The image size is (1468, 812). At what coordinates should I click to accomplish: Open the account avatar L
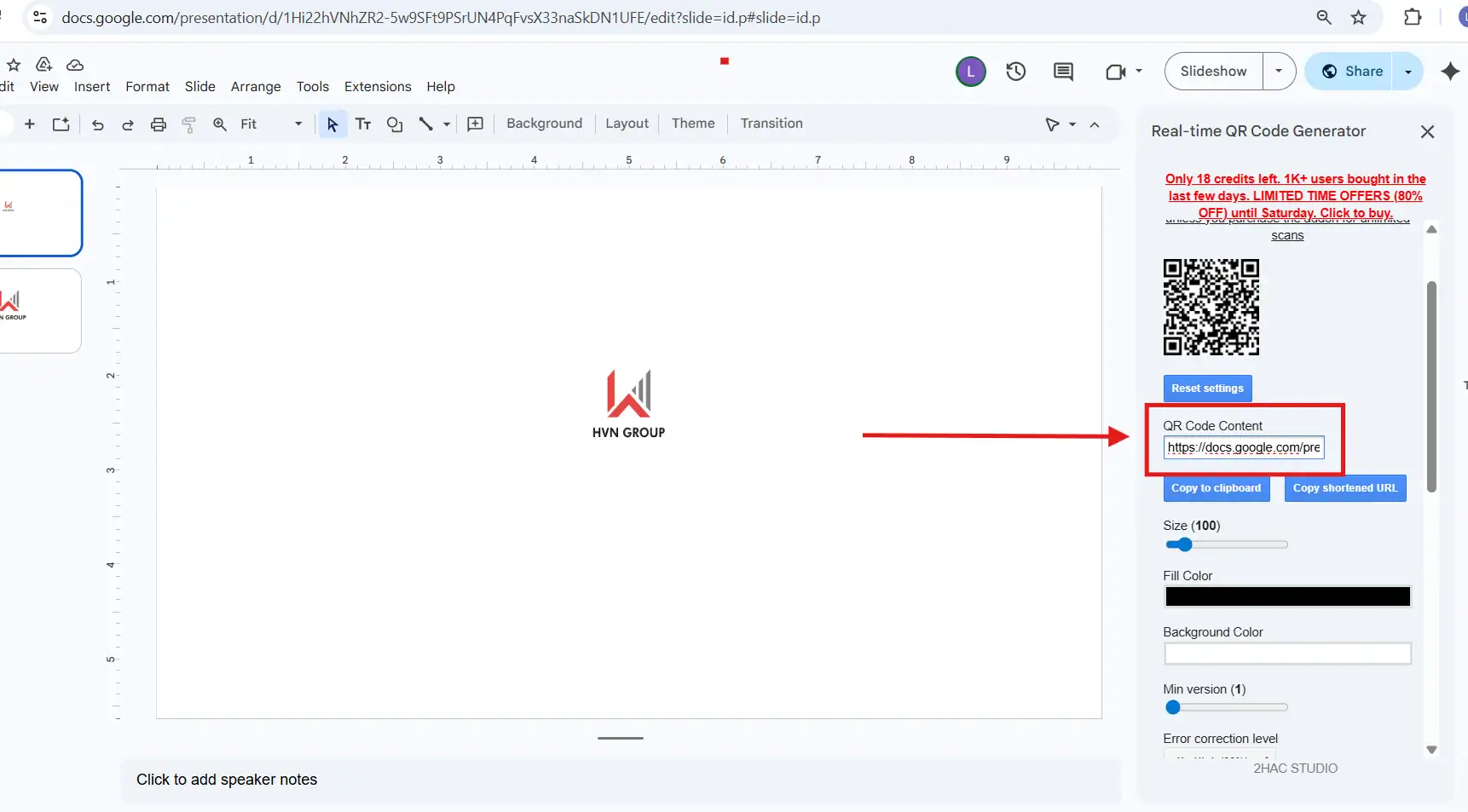(970, 72)
